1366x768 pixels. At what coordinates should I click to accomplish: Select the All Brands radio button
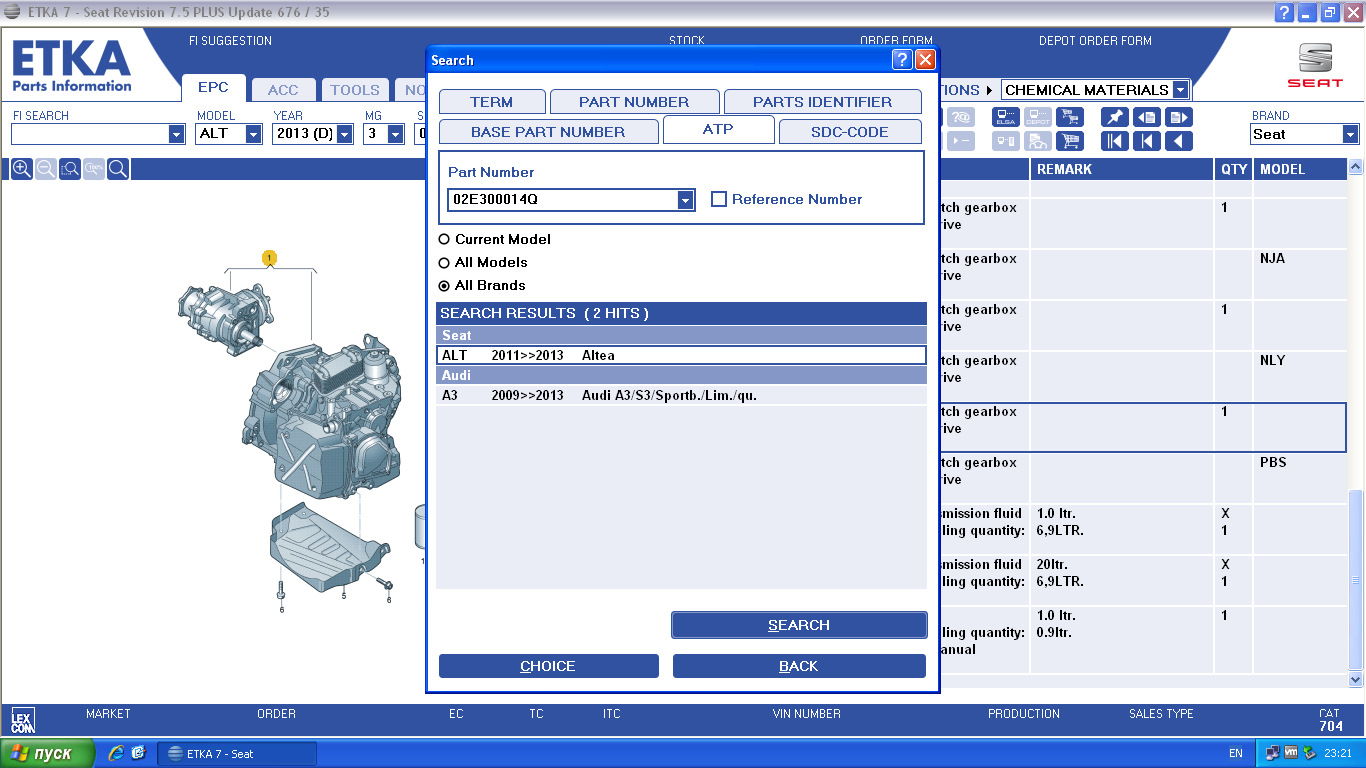444,286
